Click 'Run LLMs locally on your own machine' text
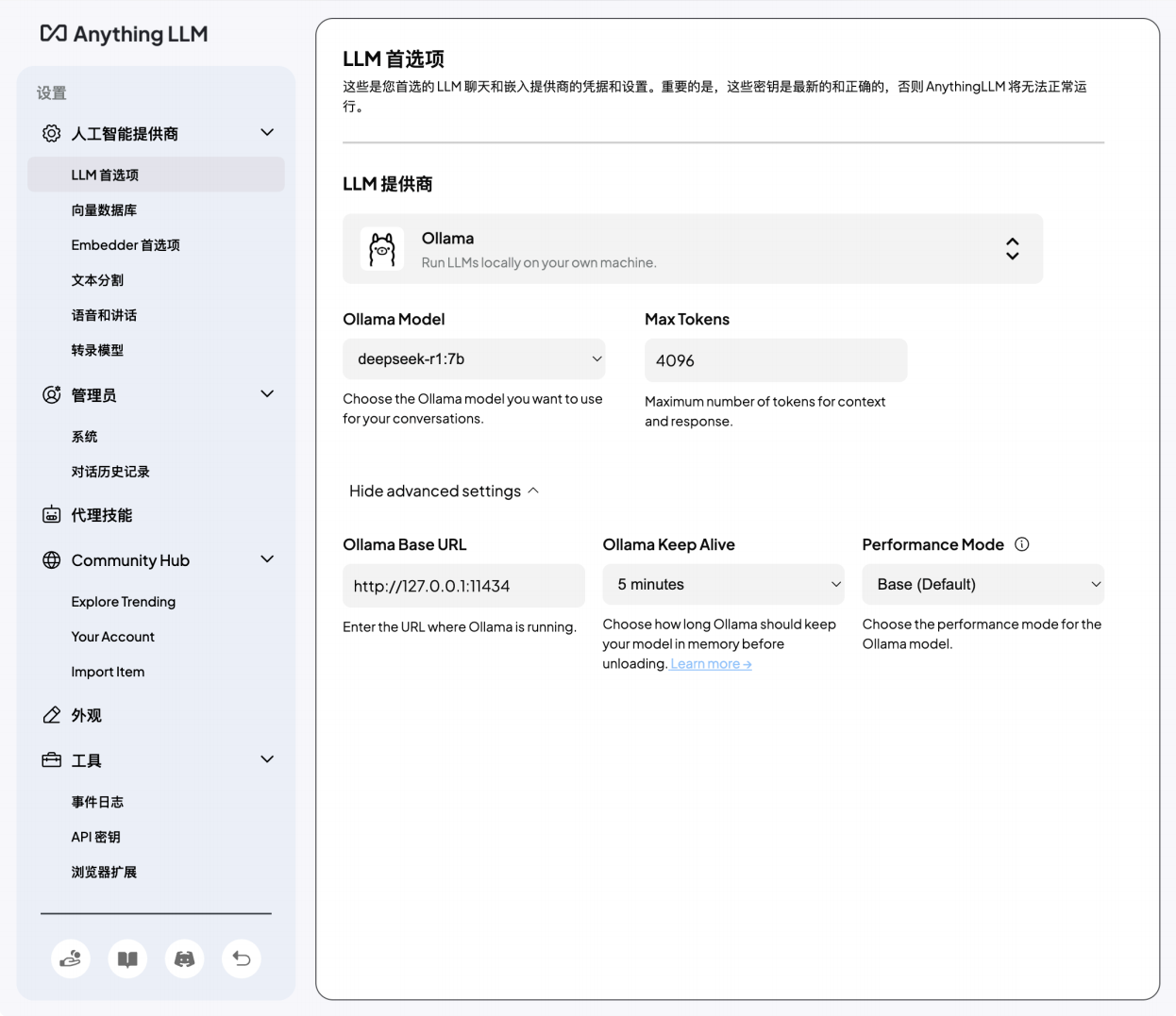 pyautogui.click(x=539, y=262)
